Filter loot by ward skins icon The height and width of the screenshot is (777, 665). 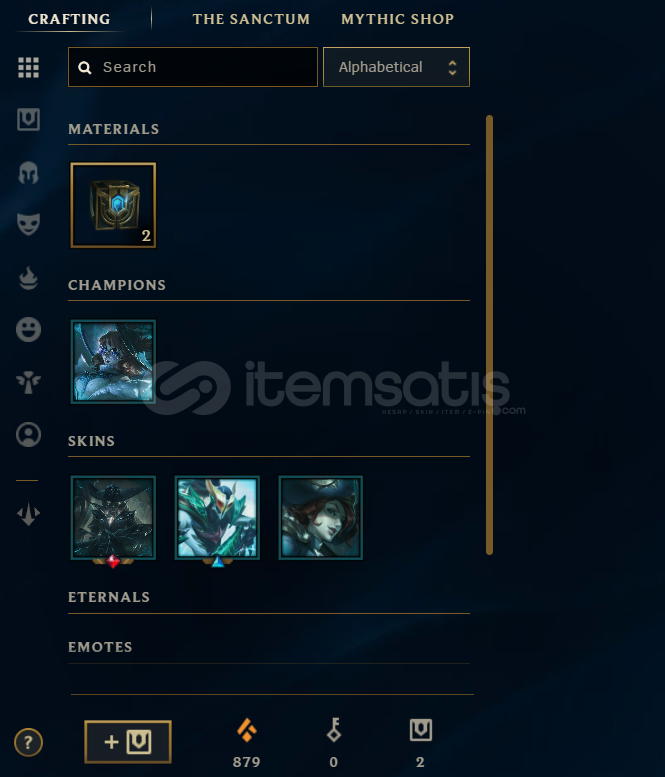[28, 383]
